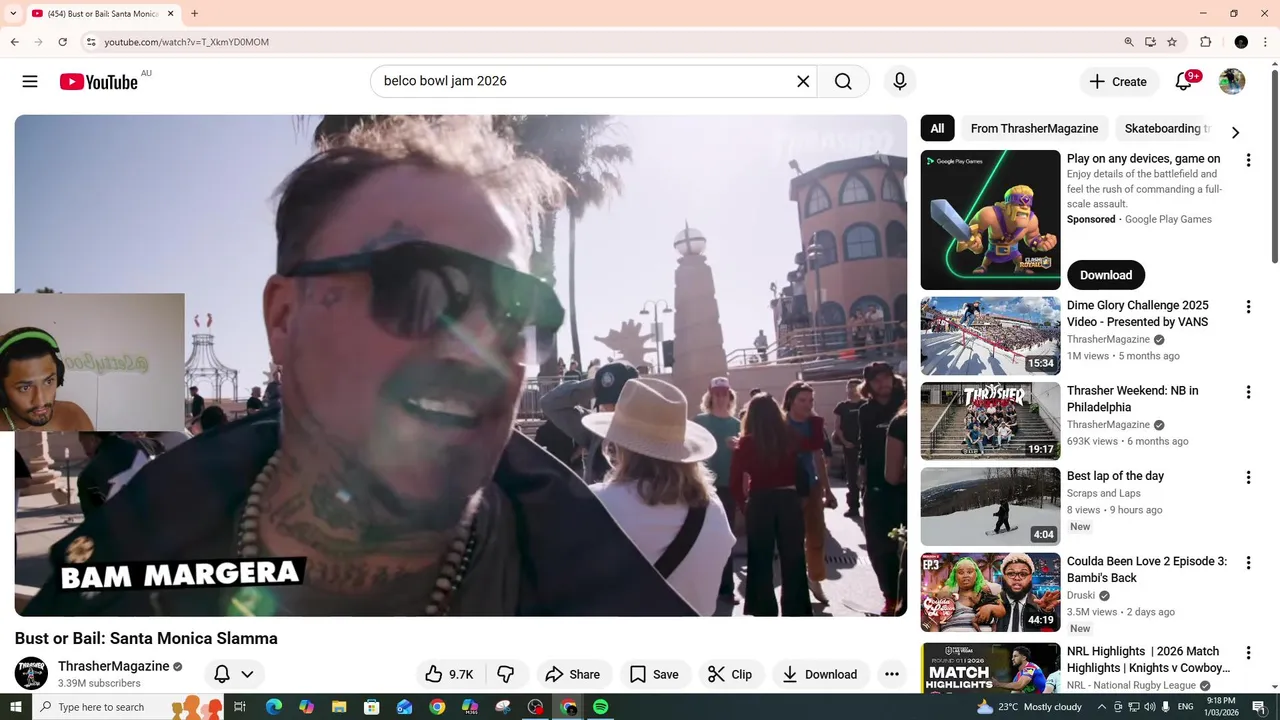This screenshot has width=1280, height=720.
Task: Open Druski channel link
Action: (x=1081, y=595)
